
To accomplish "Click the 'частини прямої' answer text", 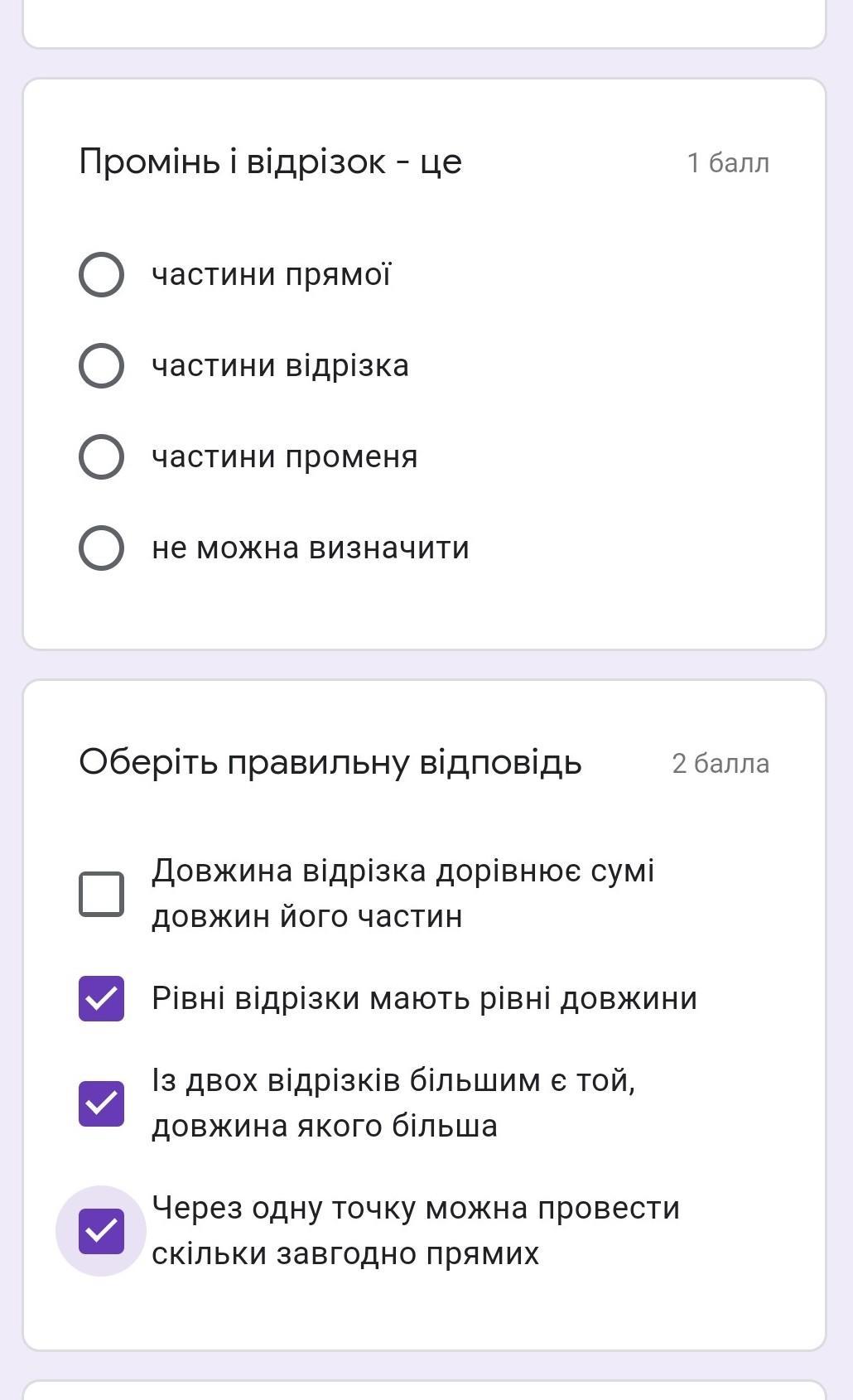I will pyautogui.click(x=271, y=274).
